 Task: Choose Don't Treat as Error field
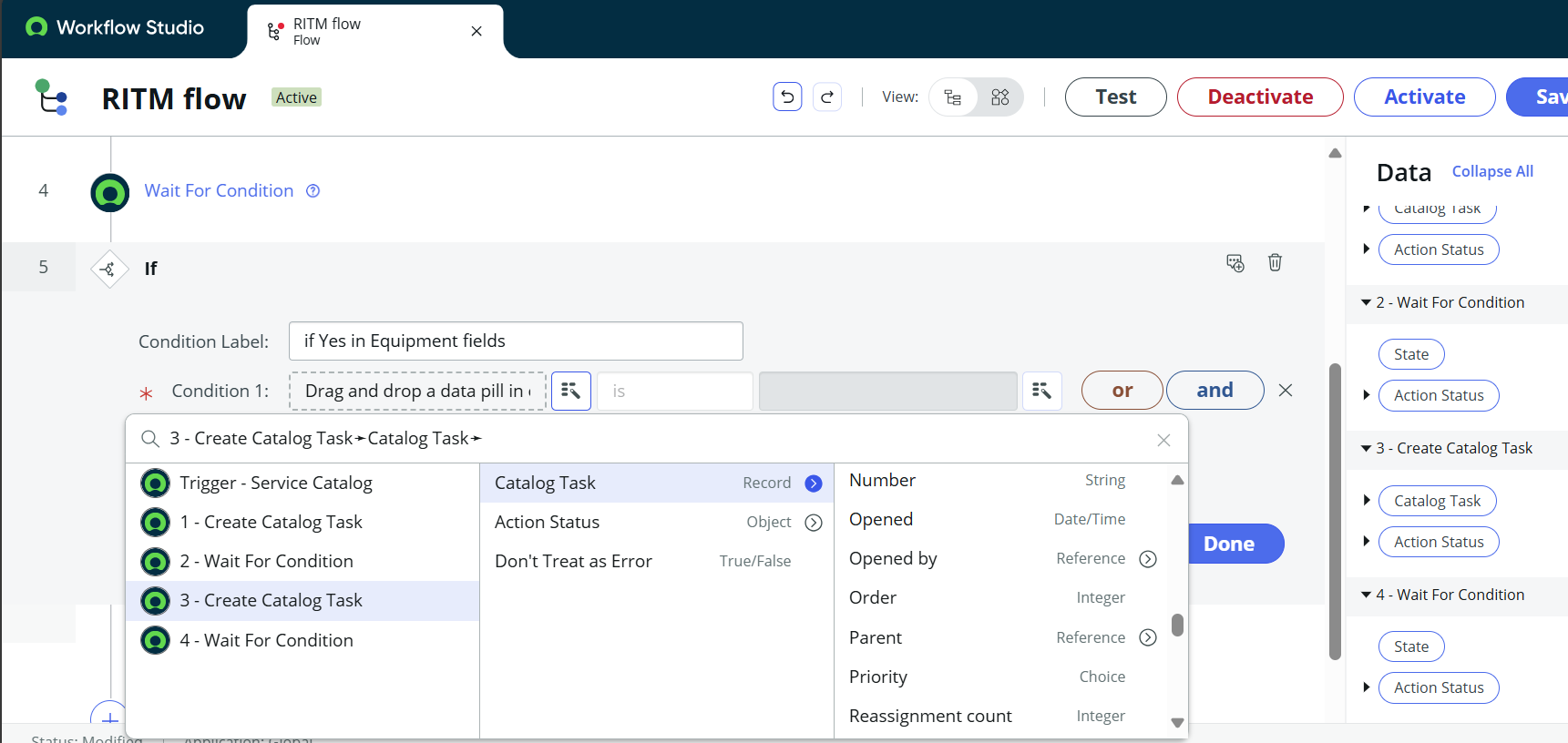(x=657, y=561)
